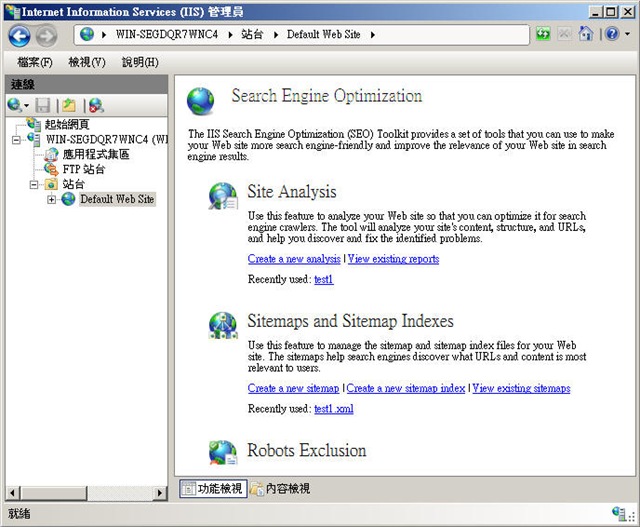The width and height of the screenshot is (640, 527).
Task: Click the stop icon in address toolbar
Action: pos(564,34)
